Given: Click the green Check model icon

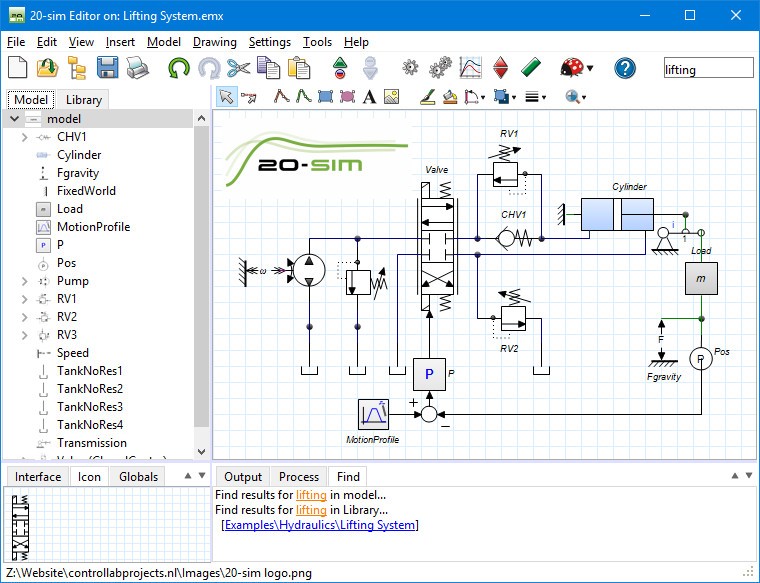Looking at the screenshot, I should [x=531, y=67].
